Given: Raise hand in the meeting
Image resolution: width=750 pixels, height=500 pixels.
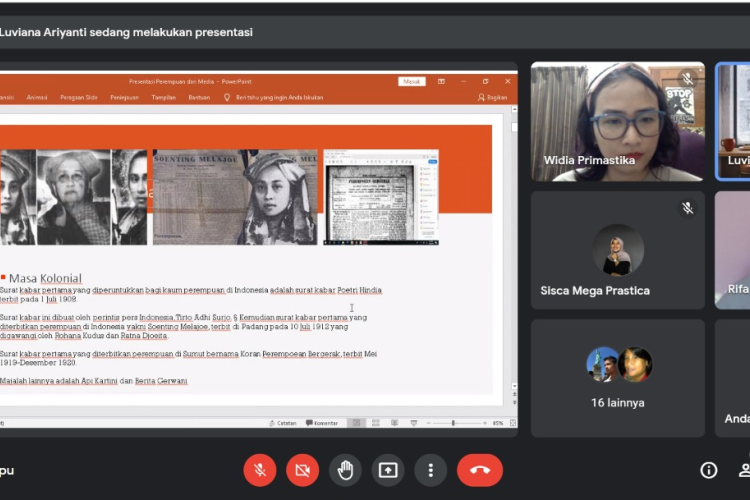Looking at the screenshot, I should 345,470.
